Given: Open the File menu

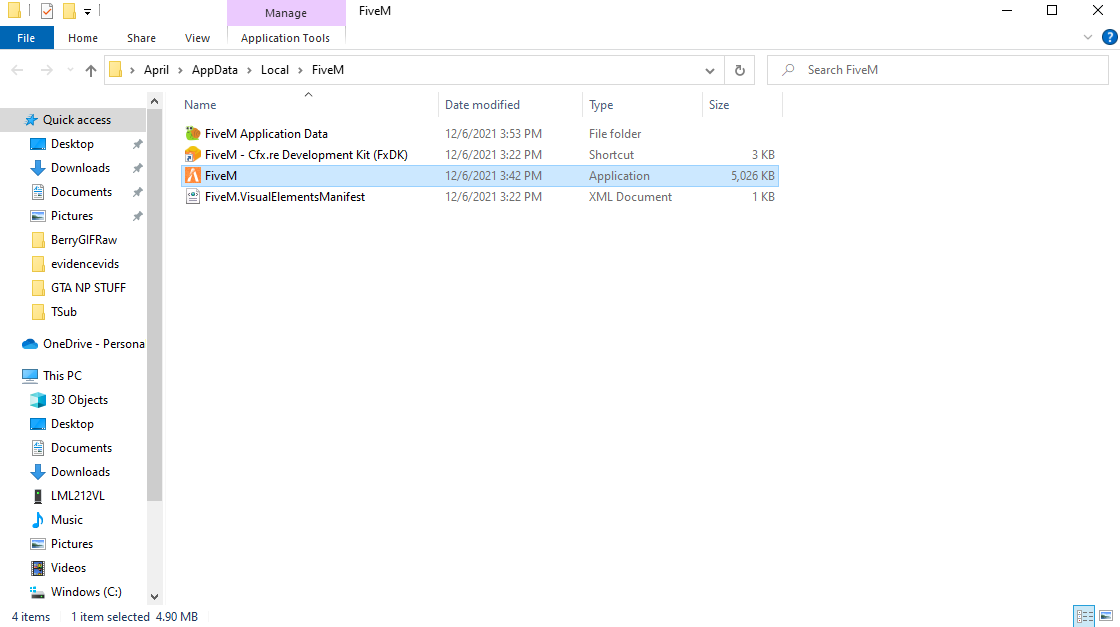Looking at the screenshot, I should (x=26, y=38).
